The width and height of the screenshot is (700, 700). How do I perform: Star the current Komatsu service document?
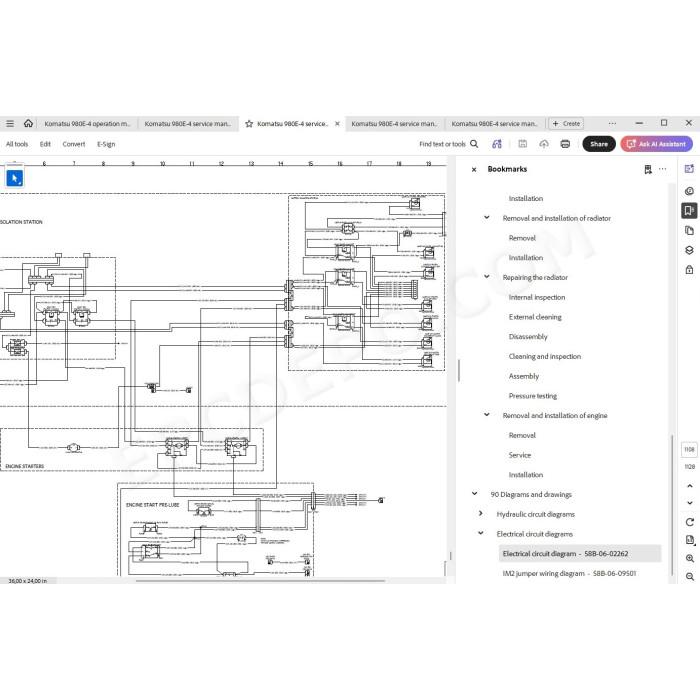coord(249,124)
